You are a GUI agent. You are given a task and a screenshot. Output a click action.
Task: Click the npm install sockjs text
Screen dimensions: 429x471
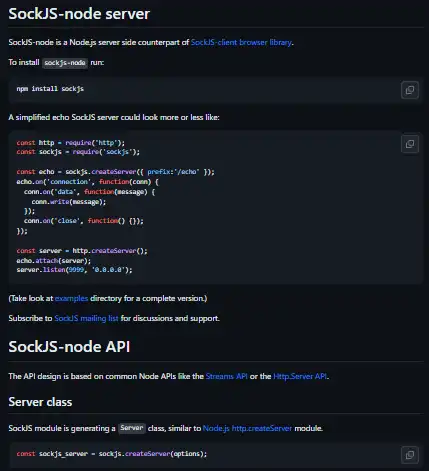pyautogui.click(x=50, y=89)
